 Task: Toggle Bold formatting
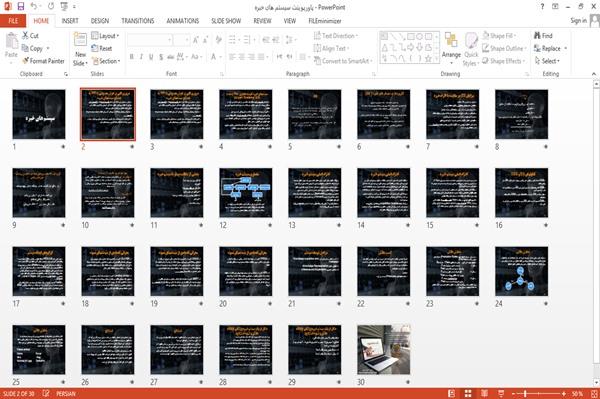(x=132, y=57)
